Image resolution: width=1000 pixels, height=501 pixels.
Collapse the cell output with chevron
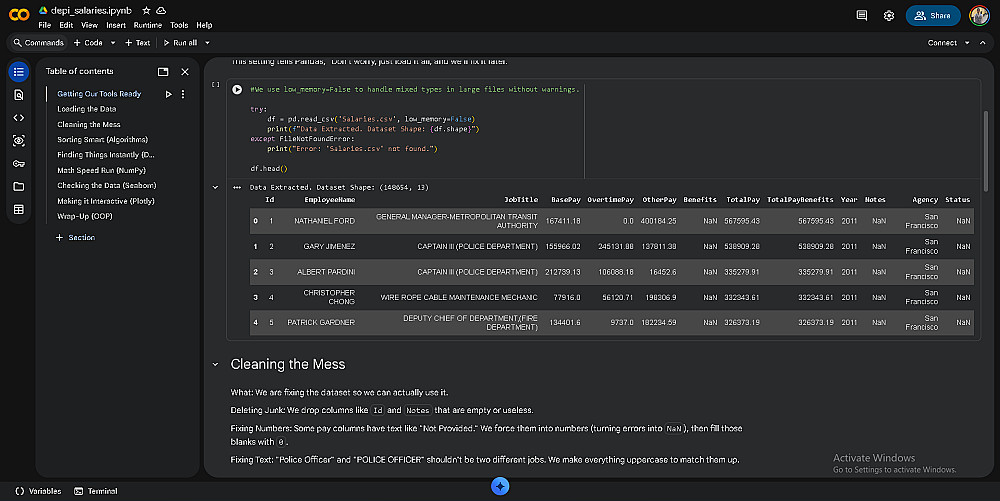coord(215,187)
